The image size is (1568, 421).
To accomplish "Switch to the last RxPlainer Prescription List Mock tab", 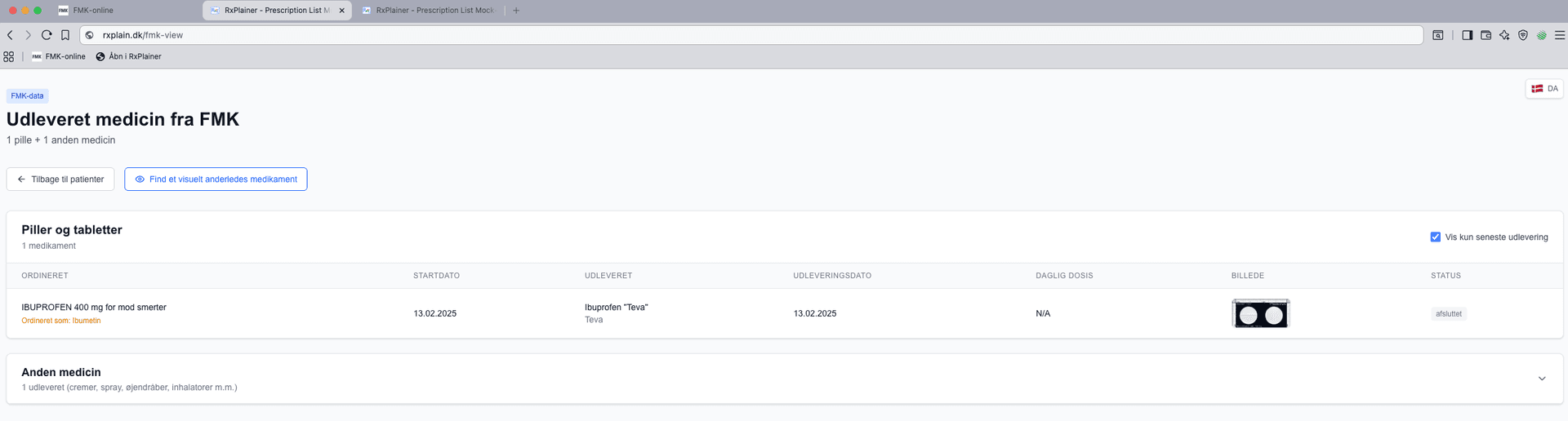I will 428,11.
